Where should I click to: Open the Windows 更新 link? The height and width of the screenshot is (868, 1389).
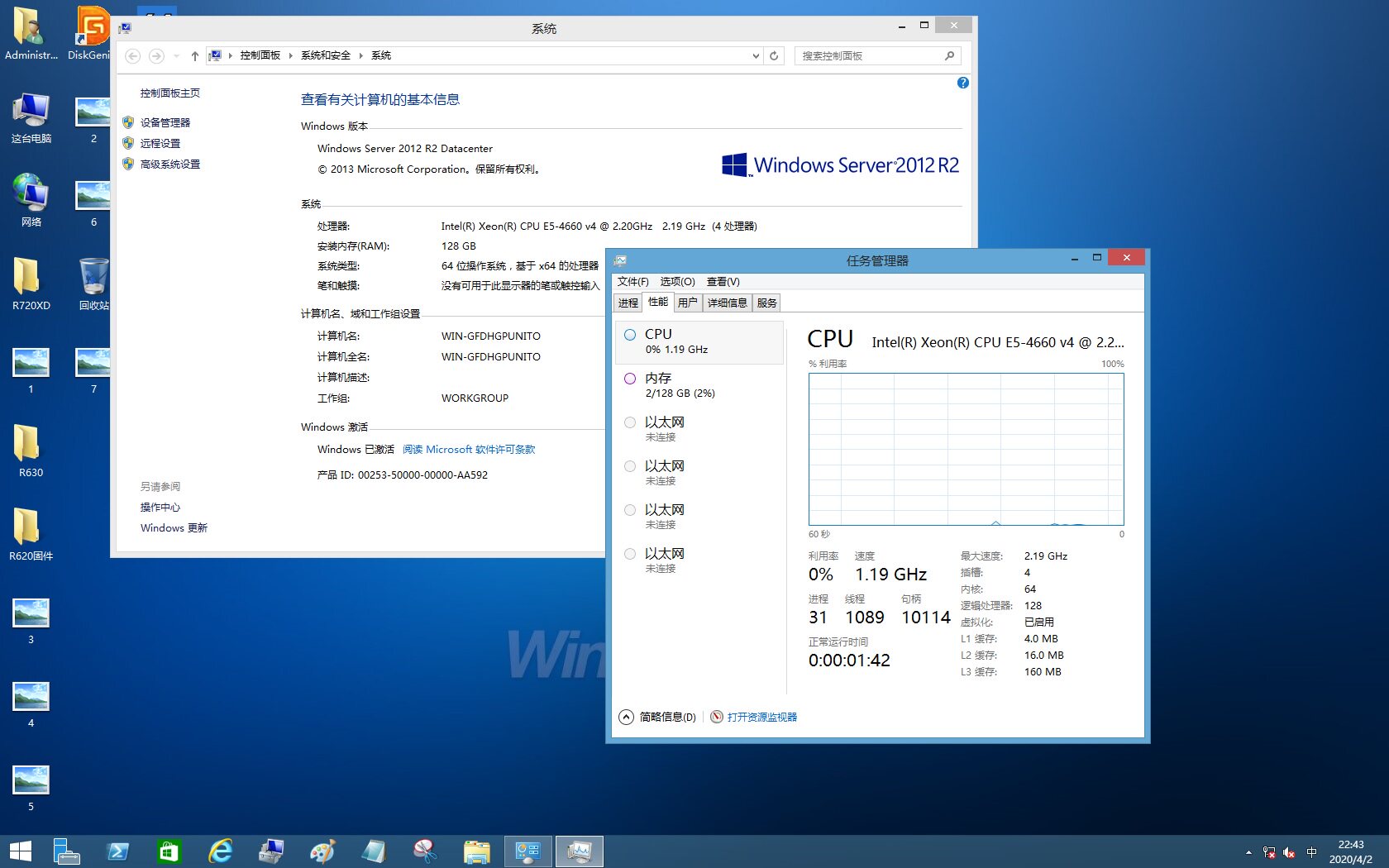(174, 527)
